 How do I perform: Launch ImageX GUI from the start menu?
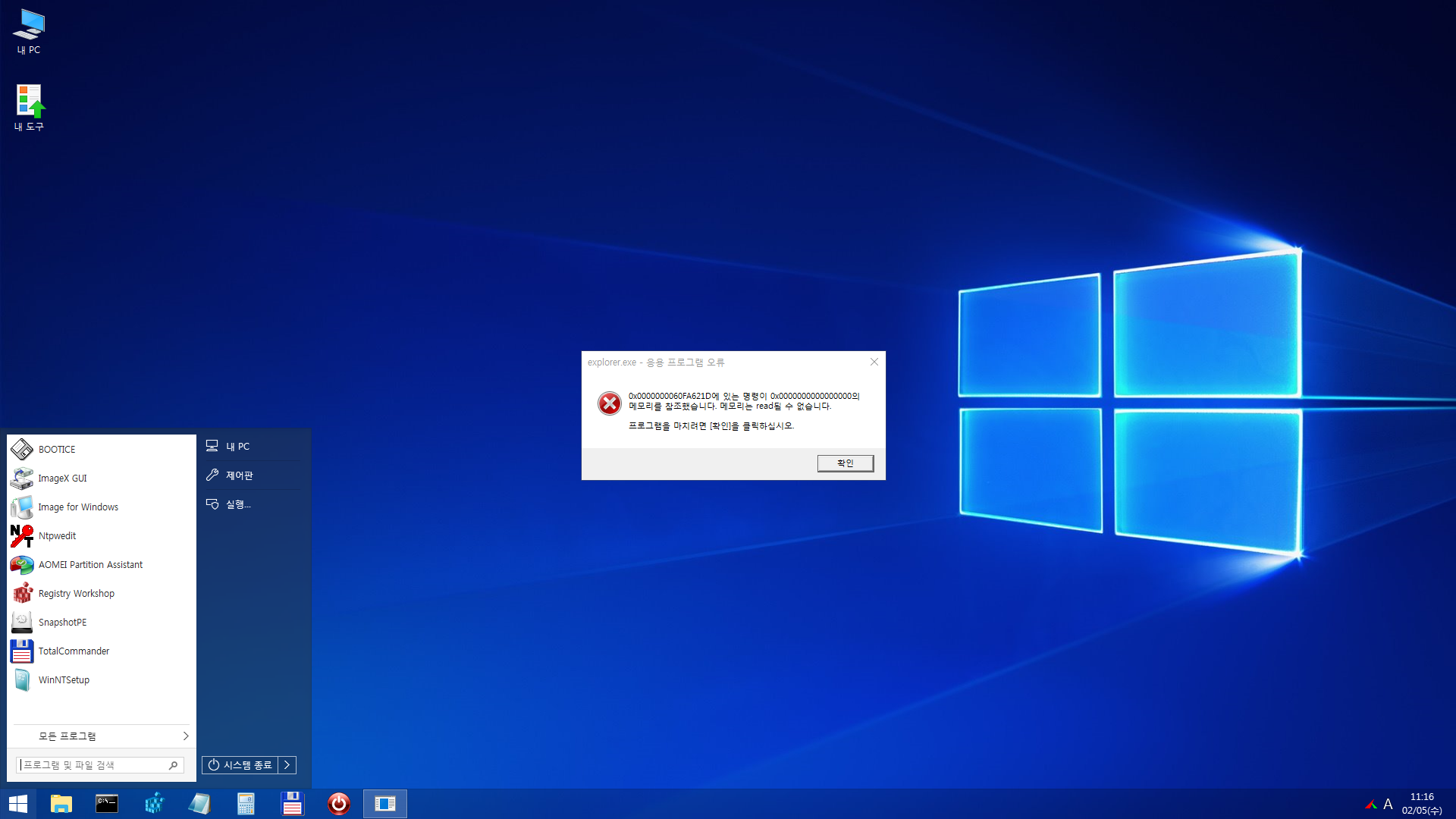pos(102,478)
